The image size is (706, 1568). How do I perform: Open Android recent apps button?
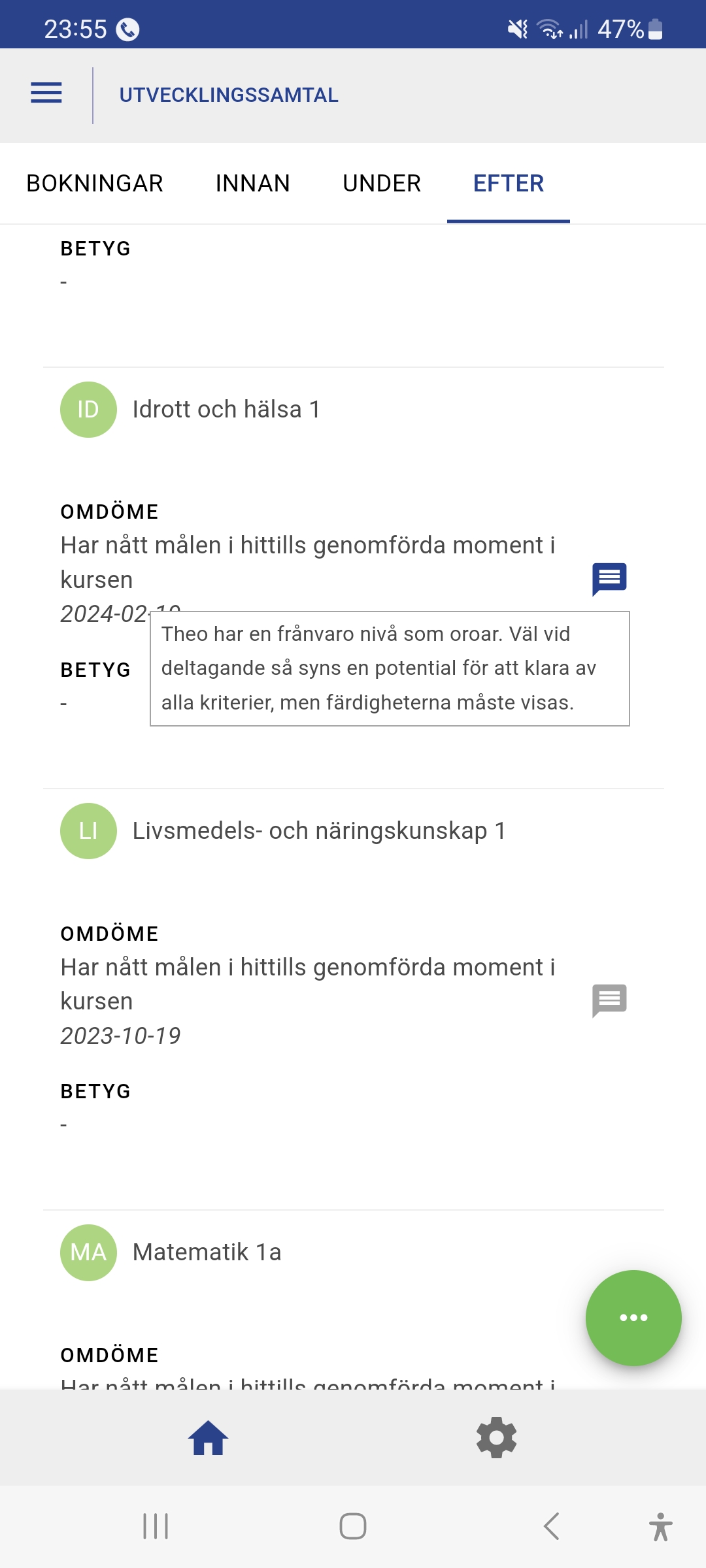(x=156, y=1526)
